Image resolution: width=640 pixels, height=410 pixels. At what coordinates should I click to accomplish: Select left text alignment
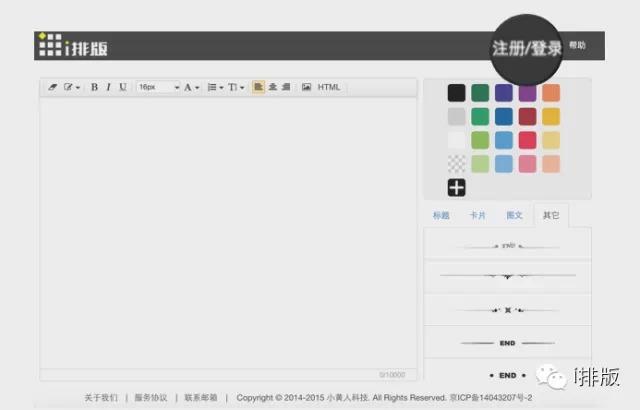258,87
